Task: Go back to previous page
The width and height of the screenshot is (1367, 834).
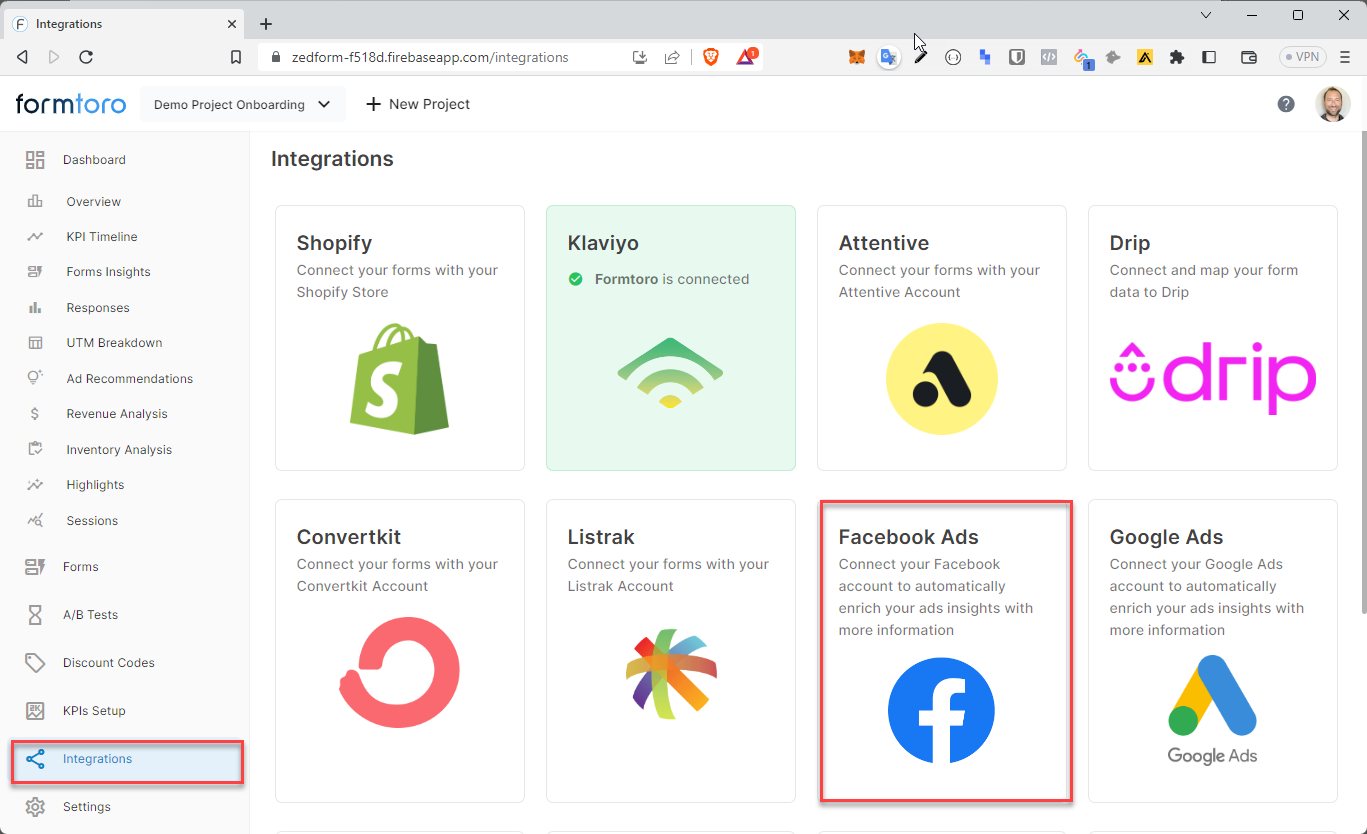Action: click(22, 57)
